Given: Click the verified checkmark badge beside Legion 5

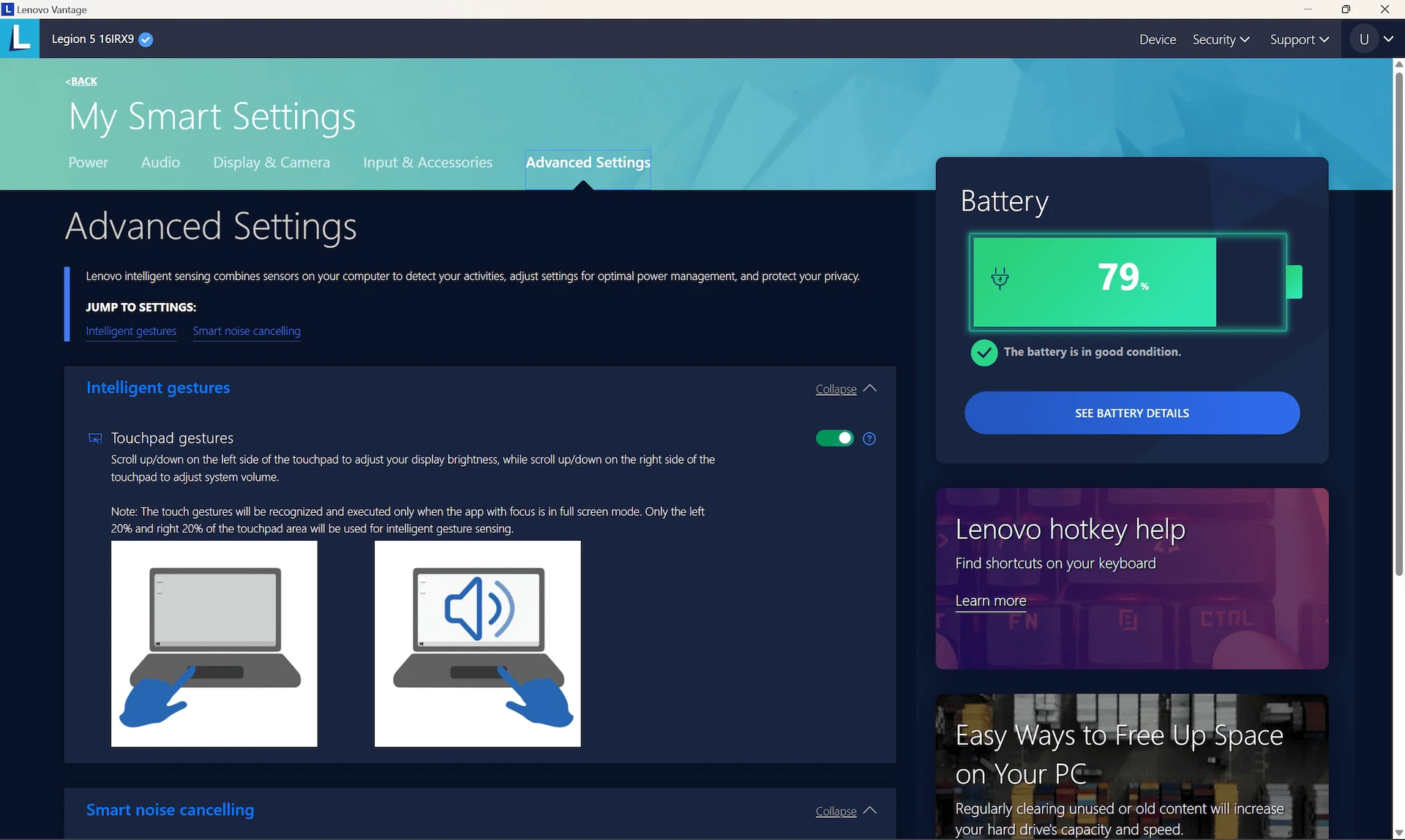Looking at the screenshot, I should 146,40.
